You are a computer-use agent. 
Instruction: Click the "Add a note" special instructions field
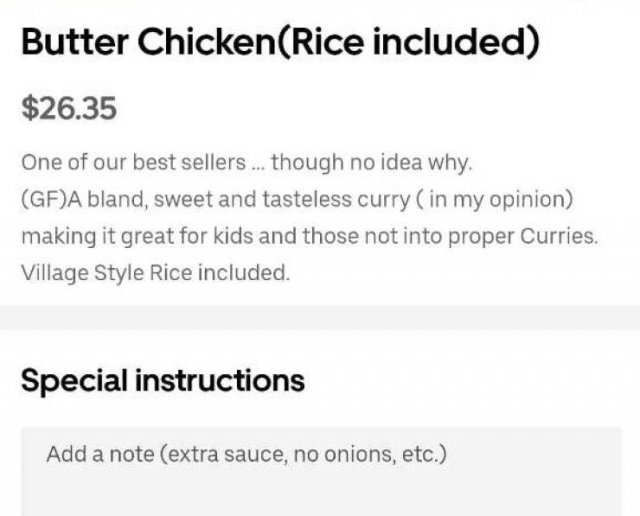[x=320, y=470]
